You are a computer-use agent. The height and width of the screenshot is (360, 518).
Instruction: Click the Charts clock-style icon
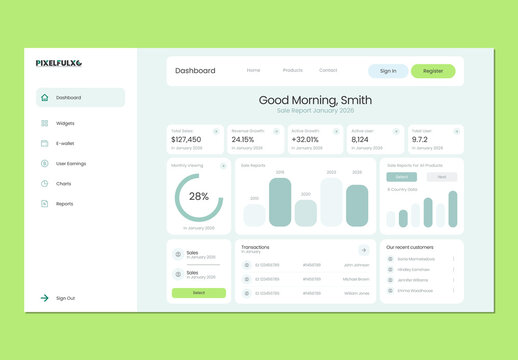pyautogui.click(x=44, y=183)
